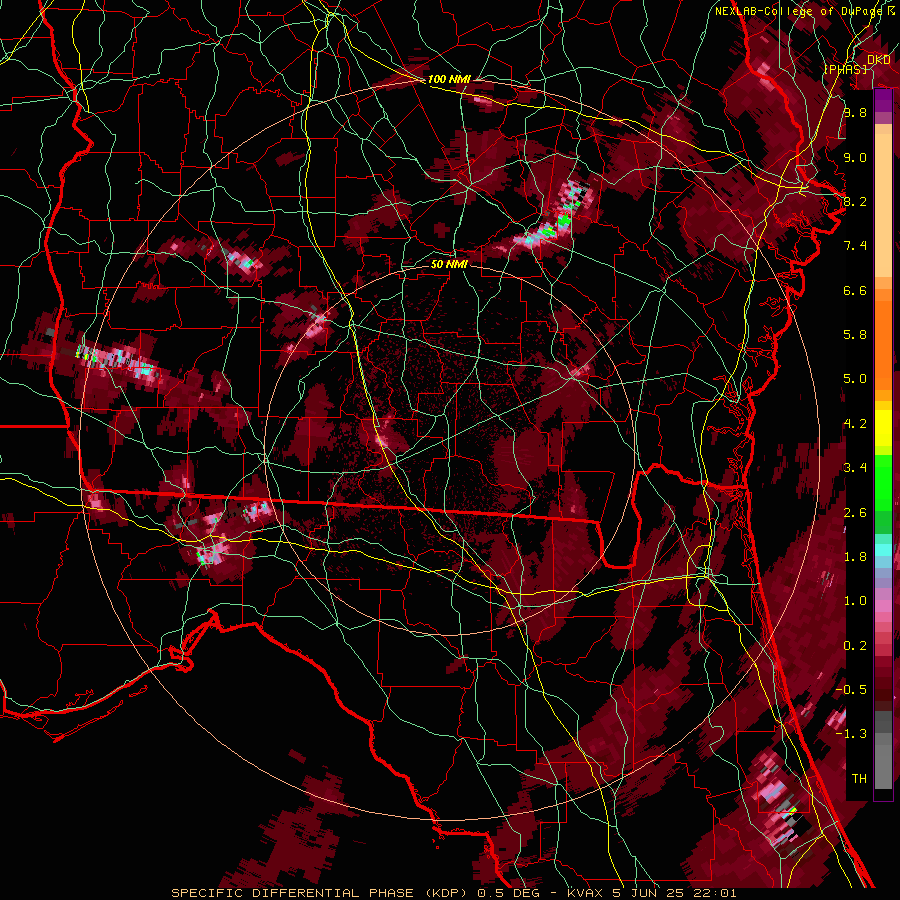Click the 6.6 value on the color scale
Viewport: 900px width, 900px height.
point(855,290)
